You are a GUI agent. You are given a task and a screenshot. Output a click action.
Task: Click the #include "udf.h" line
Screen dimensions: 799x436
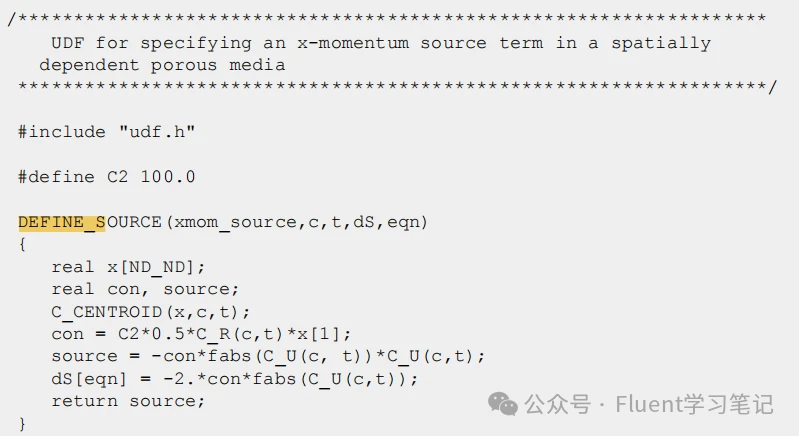click(106, 132)
